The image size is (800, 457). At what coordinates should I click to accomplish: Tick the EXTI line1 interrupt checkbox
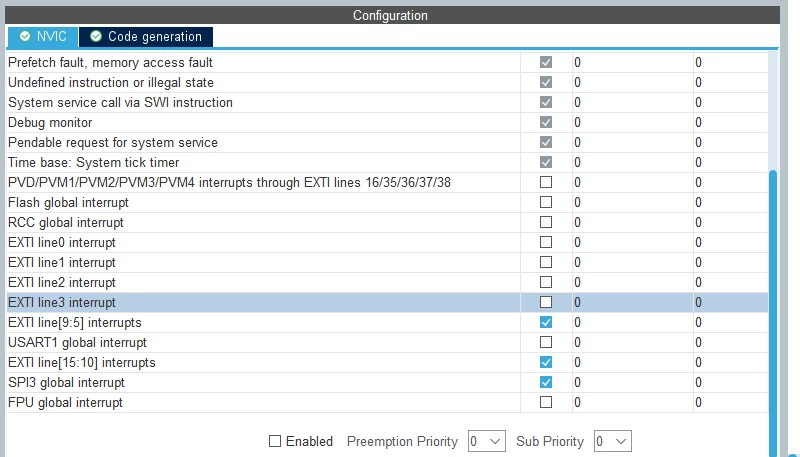[x=546, y=262]
